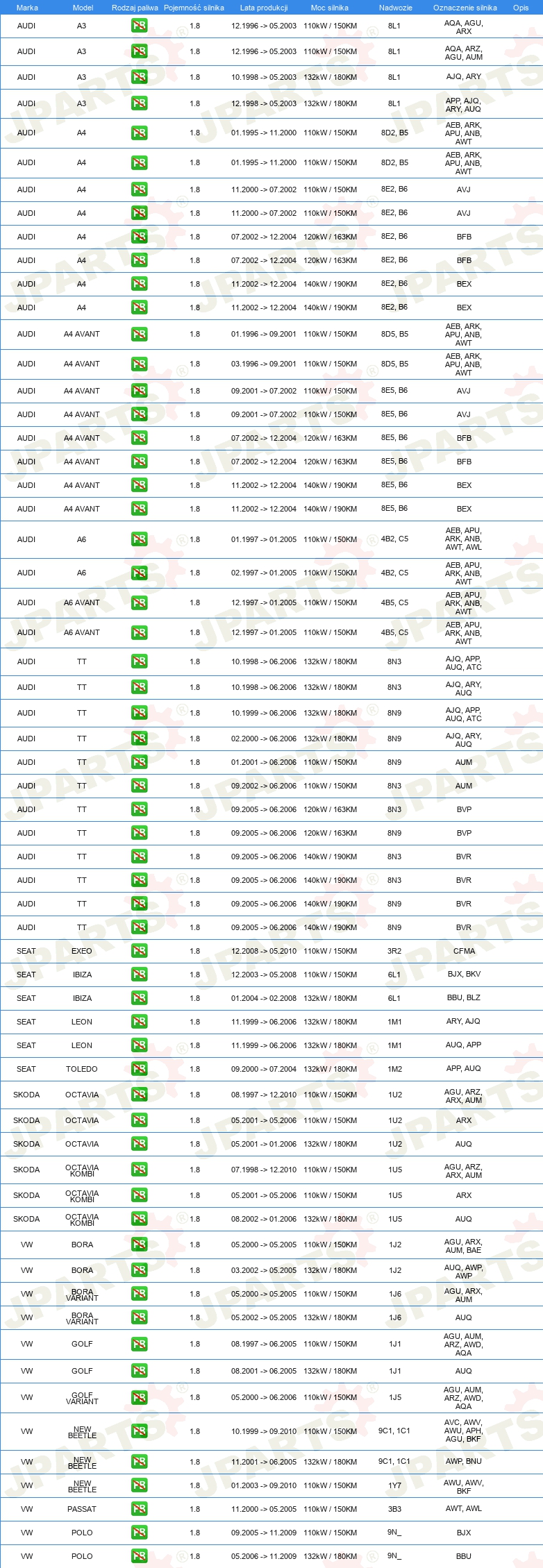Click fuel icon in AUDI A3 12.1998 row

point(139,103)
